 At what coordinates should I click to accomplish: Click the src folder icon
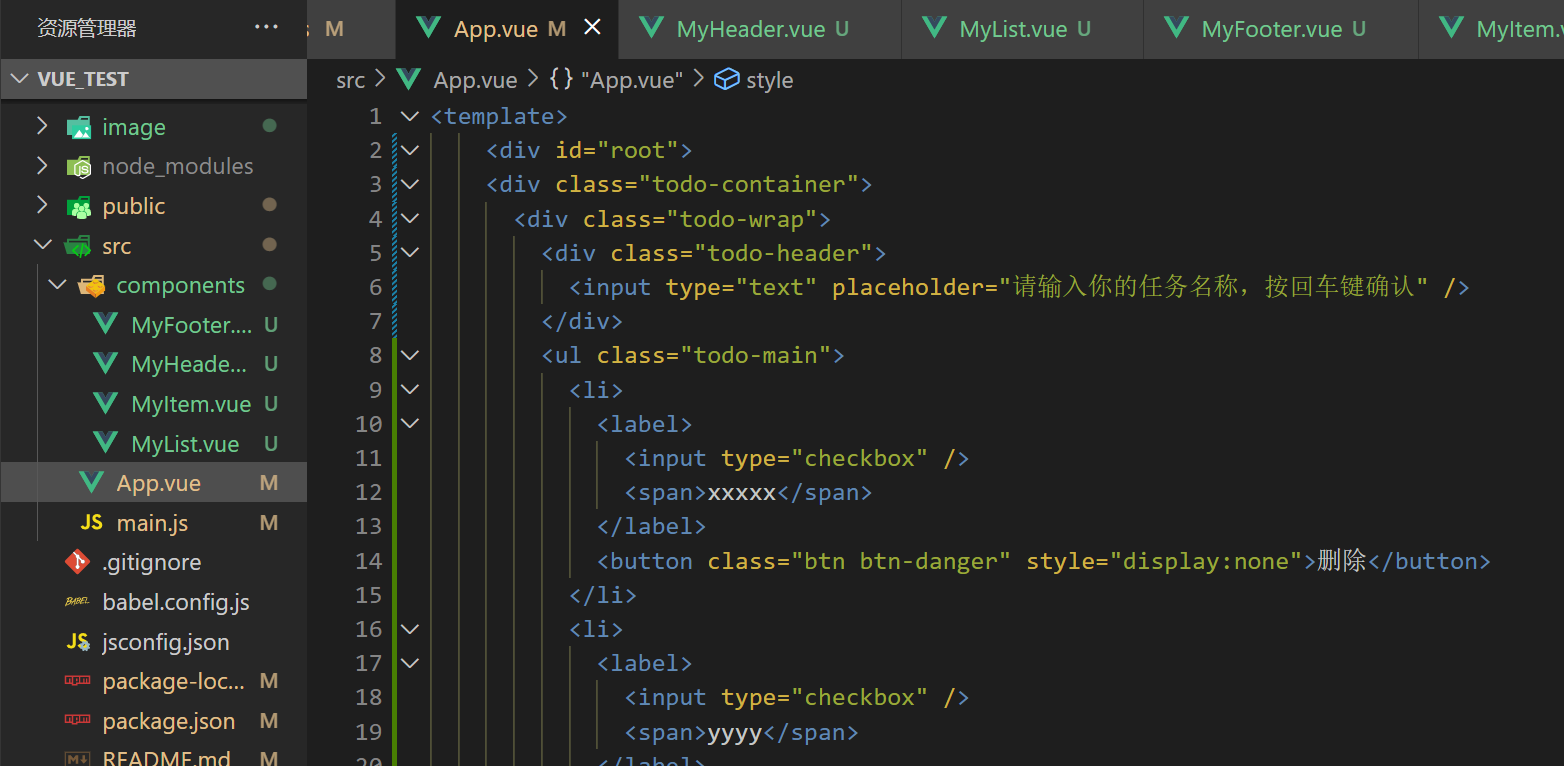click(78, 246)
